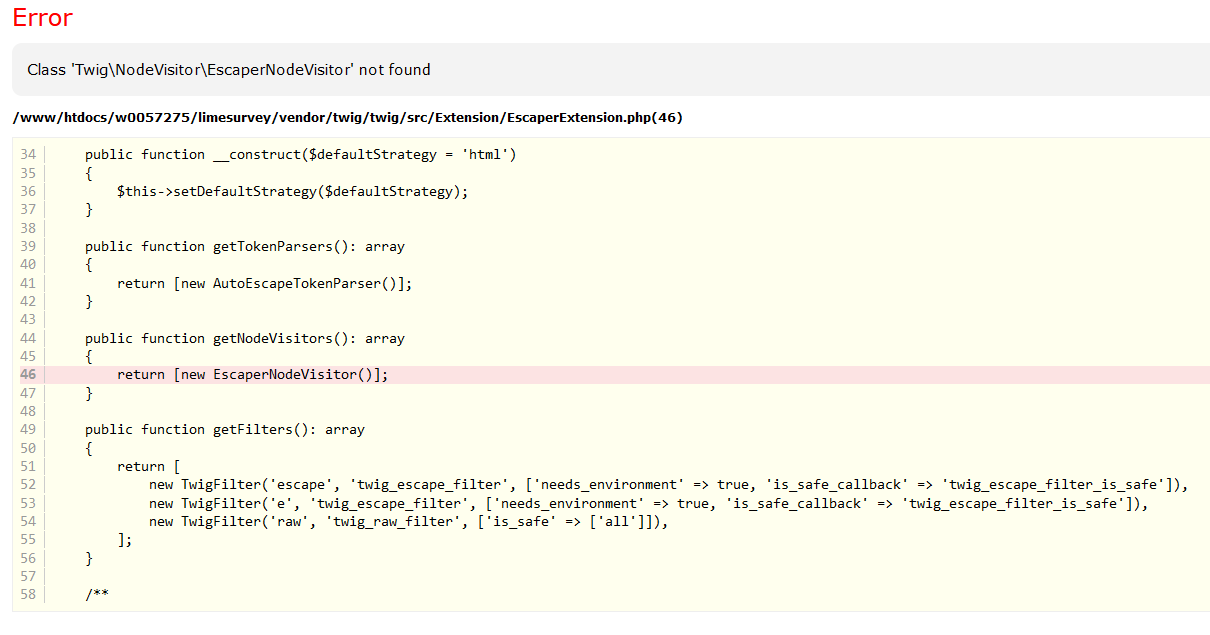Click the comment opener on line 58

(97, 595)
